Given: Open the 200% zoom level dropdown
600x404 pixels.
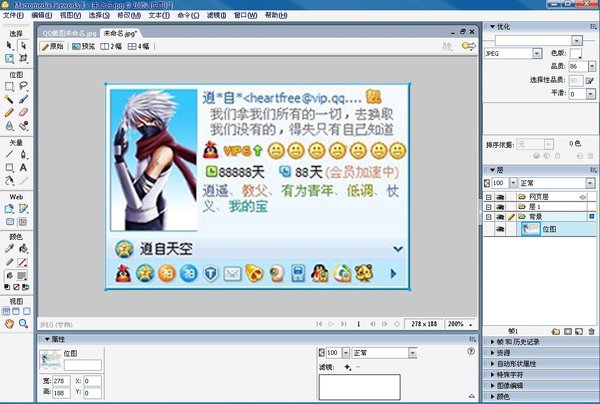Looking at the screenshot, I should point(471,324).
